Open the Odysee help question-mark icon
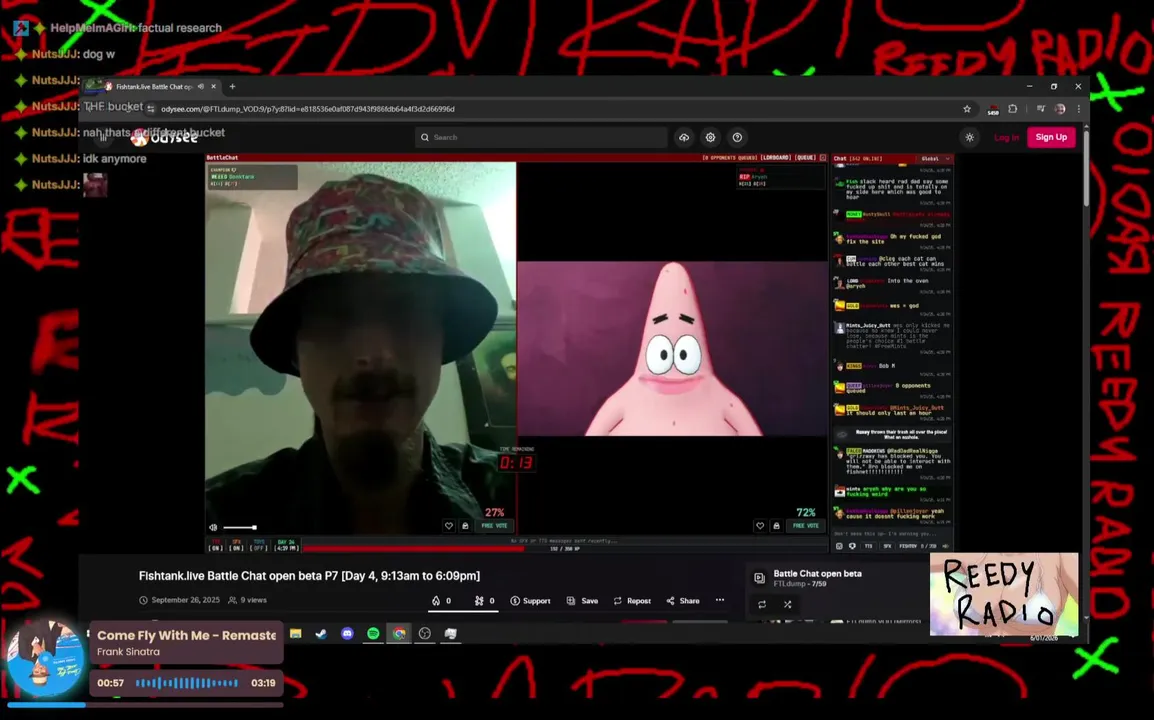 [x=737, y=137]
